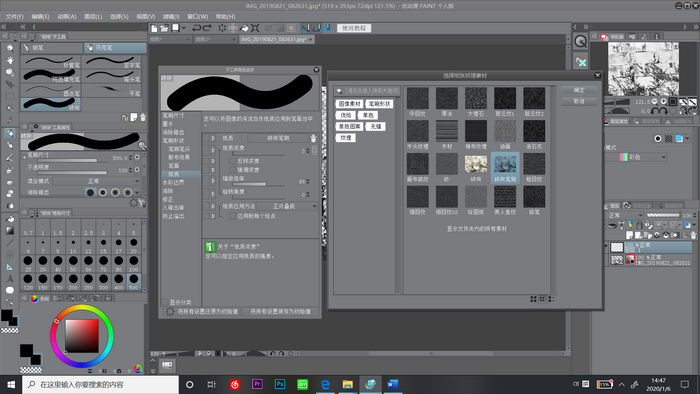Open Microsoft Edge from the taskbar
The height and width of the screenshot is (394, 700).
[x=325, y=384]
